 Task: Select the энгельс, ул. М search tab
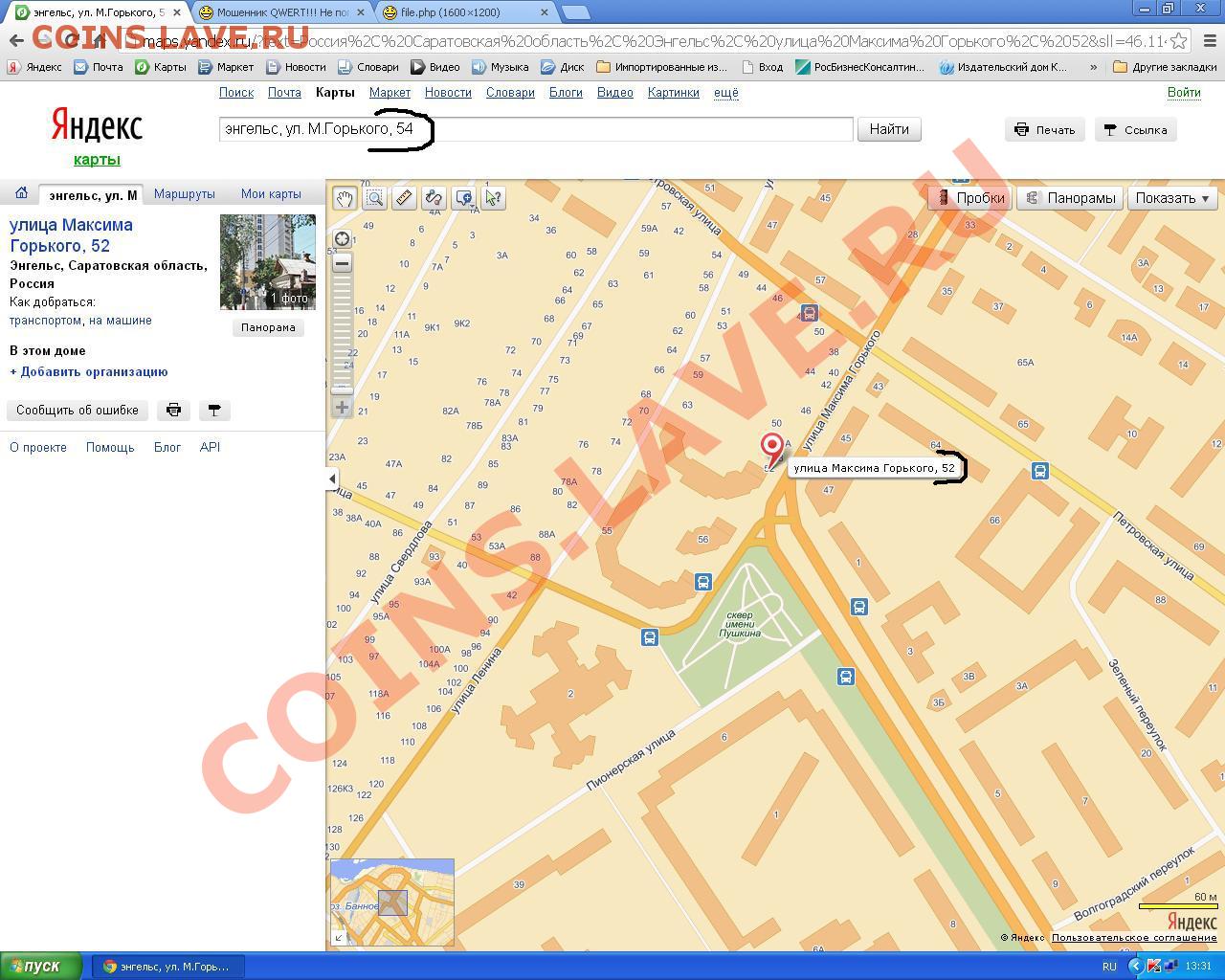92,194
